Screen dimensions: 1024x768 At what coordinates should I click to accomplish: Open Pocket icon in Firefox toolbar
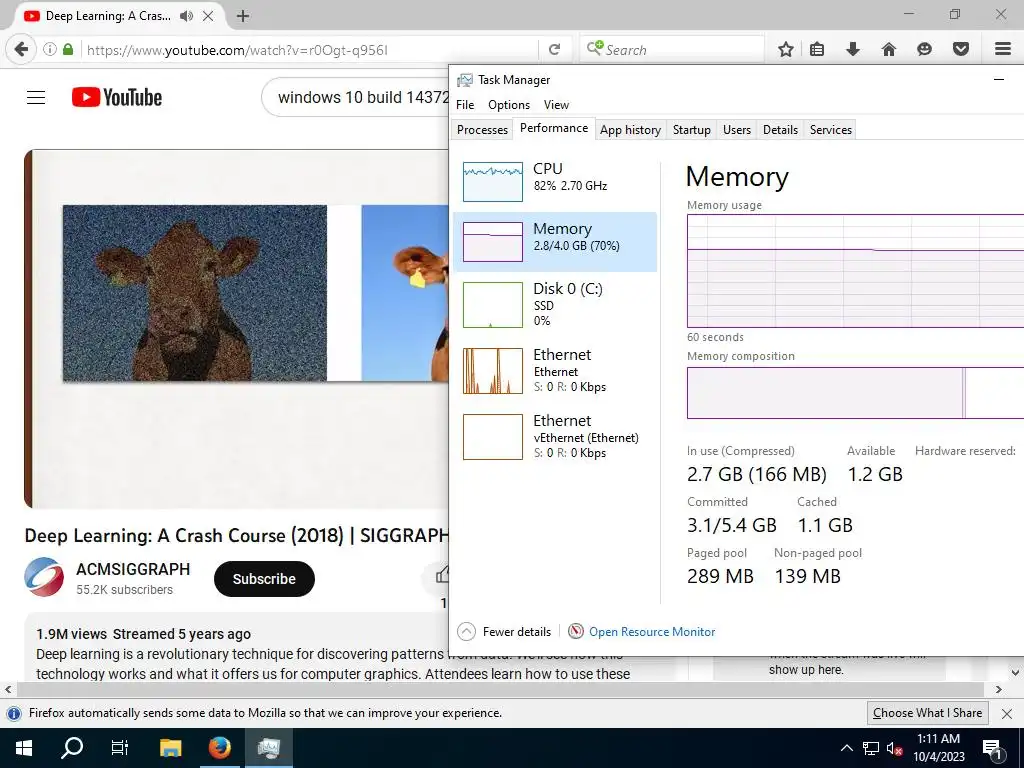[x=961, y=50]
